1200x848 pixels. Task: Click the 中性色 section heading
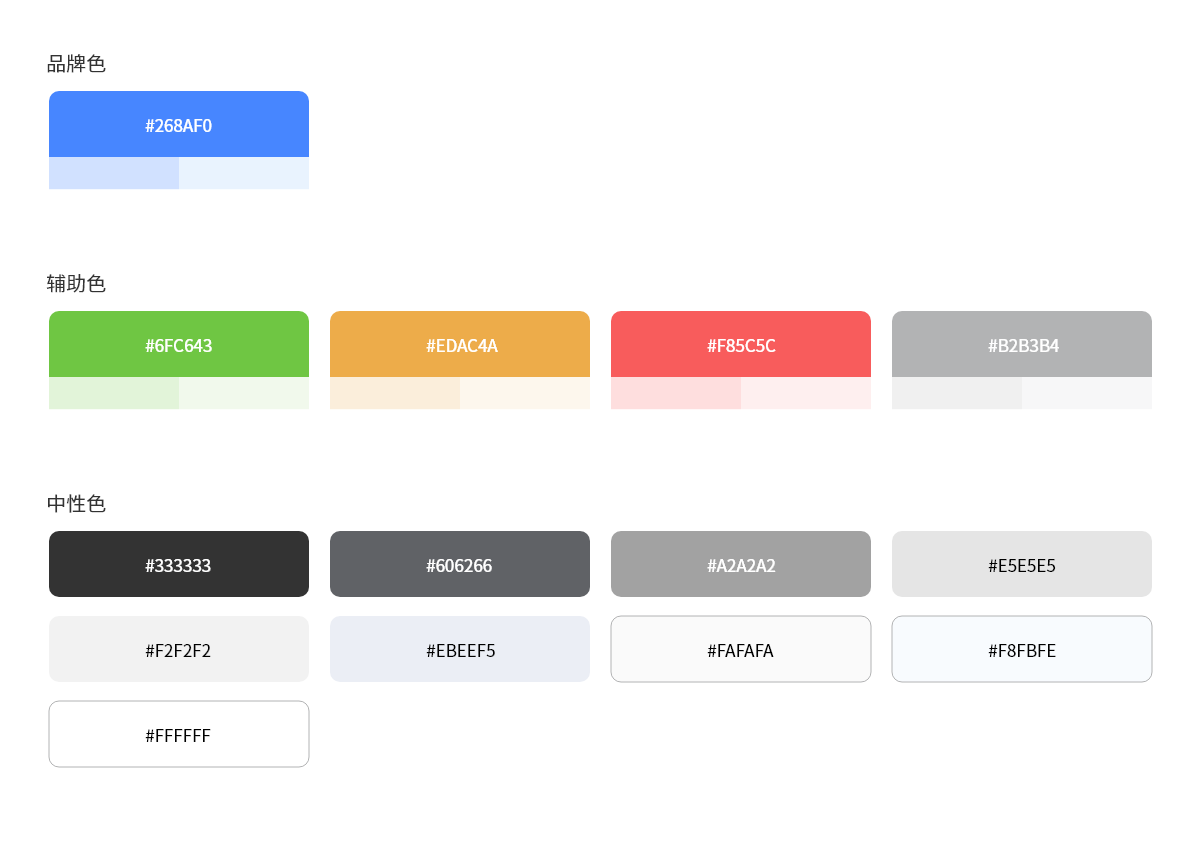(76, 504)
